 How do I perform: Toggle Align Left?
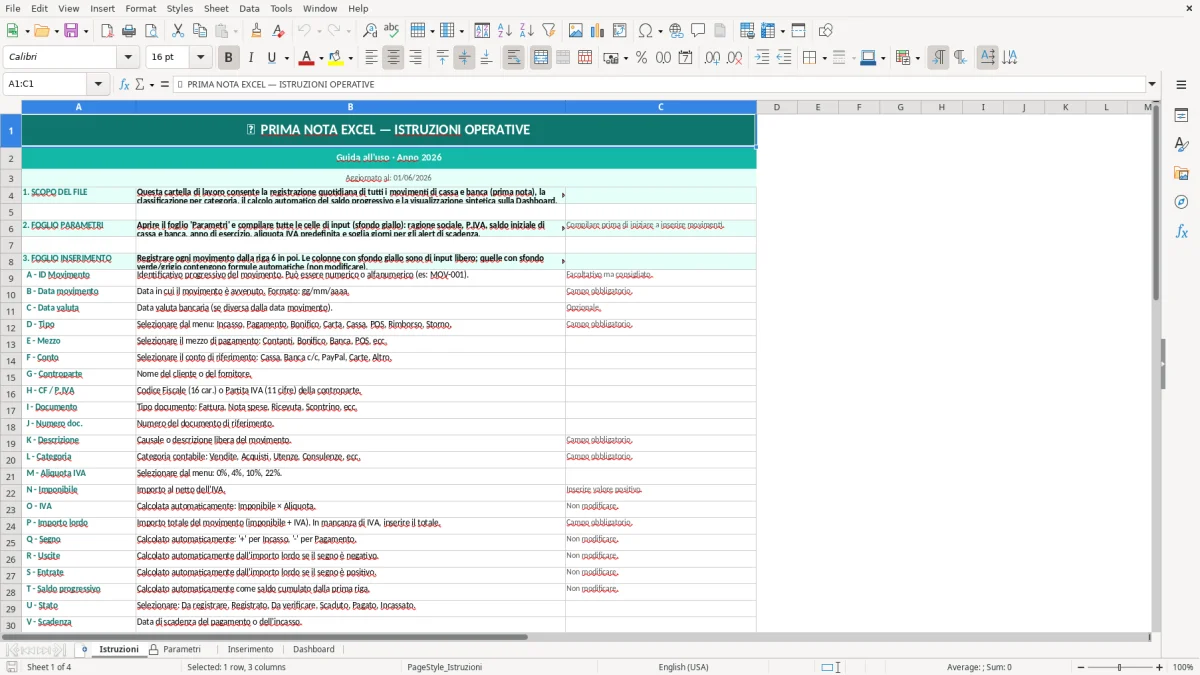tap(371, 58)
